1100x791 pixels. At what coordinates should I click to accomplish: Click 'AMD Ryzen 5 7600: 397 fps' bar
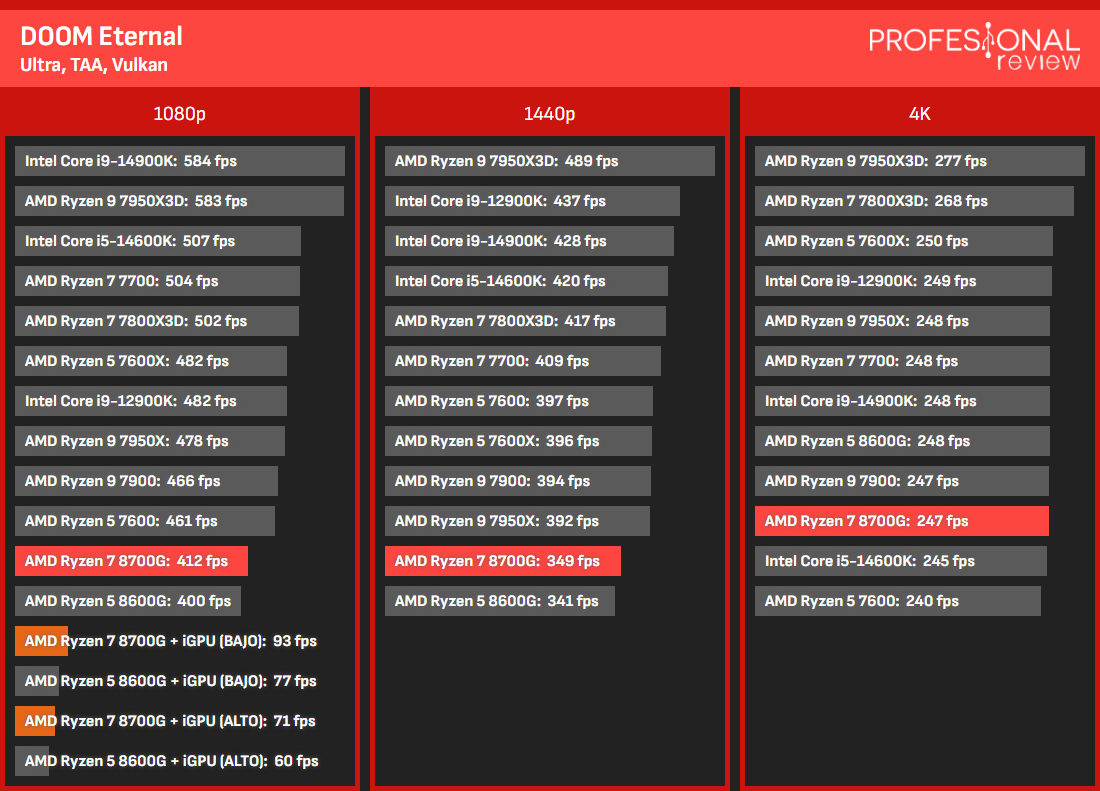pos(518,400)
